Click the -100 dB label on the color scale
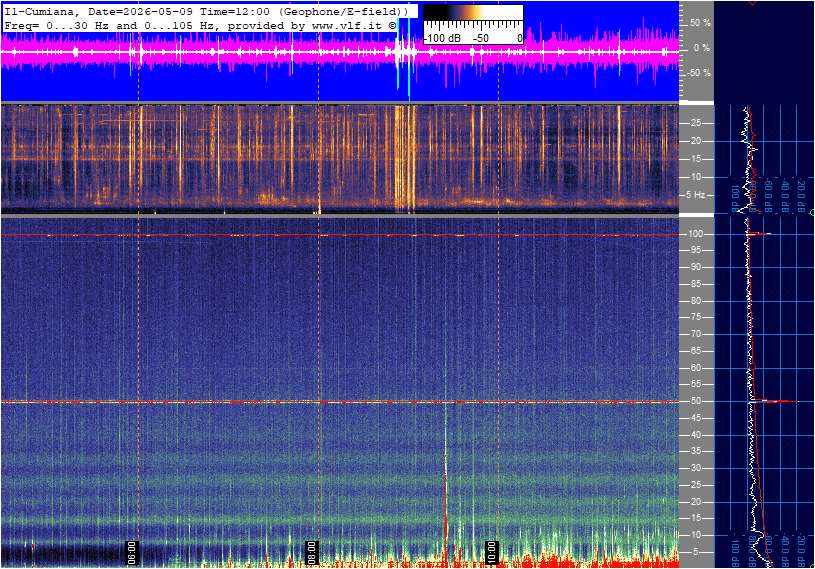 coord(442,38)
